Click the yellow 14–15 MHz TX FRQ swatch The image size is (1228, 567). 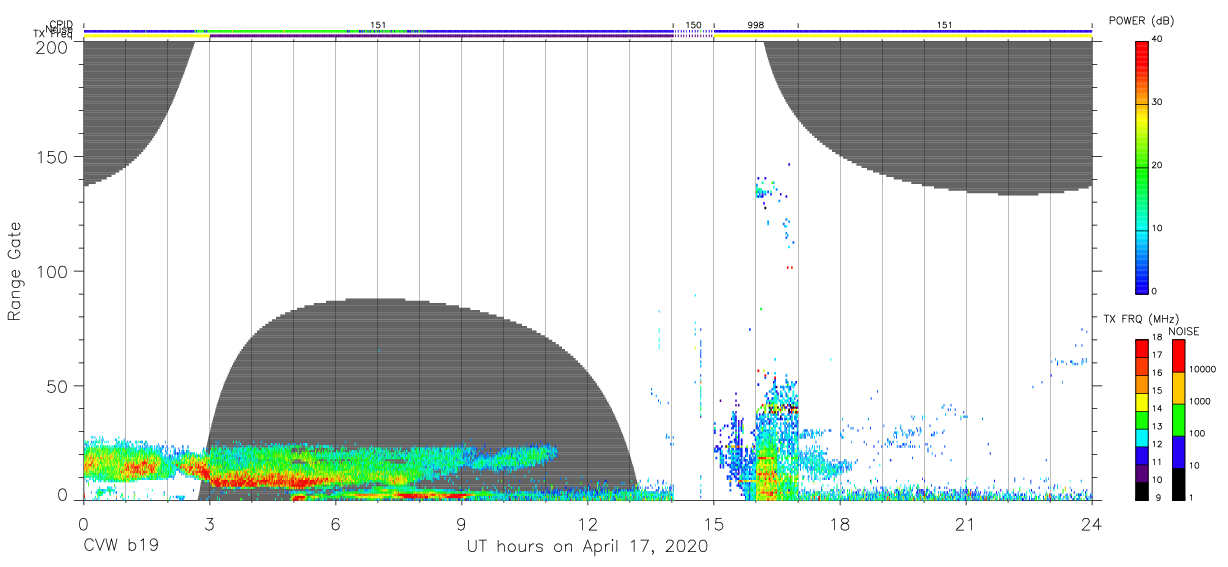coord(1141,400)
